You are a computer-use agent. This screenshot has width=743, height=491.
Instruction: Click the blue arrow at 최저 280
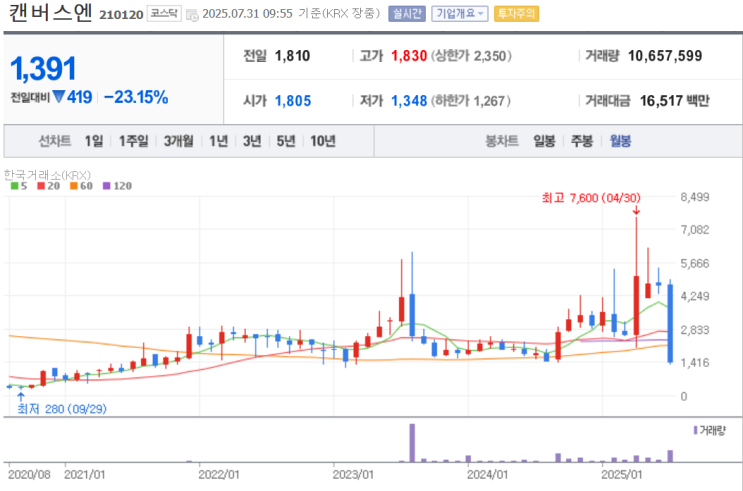pos(20,397)
